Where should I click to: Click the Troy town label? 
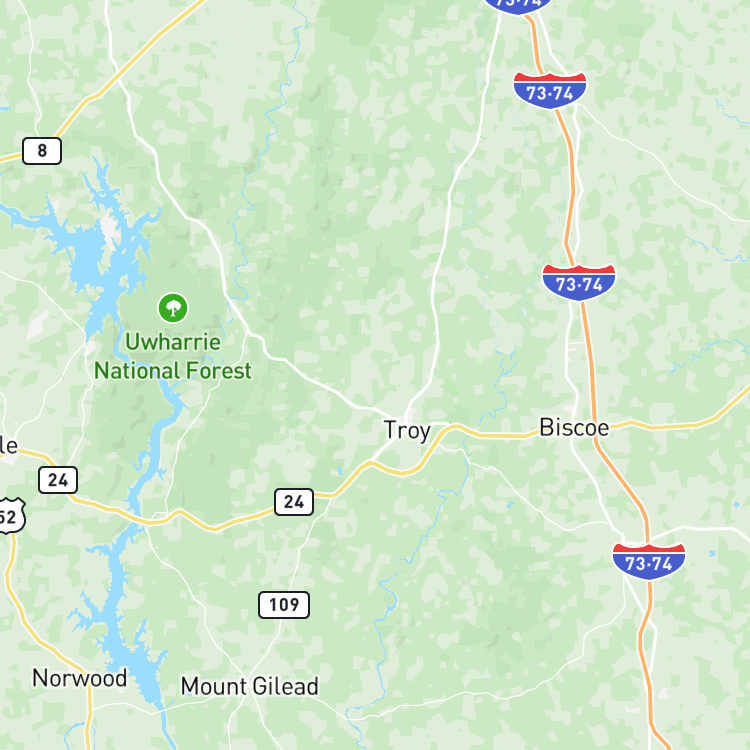tap(407, 431)
